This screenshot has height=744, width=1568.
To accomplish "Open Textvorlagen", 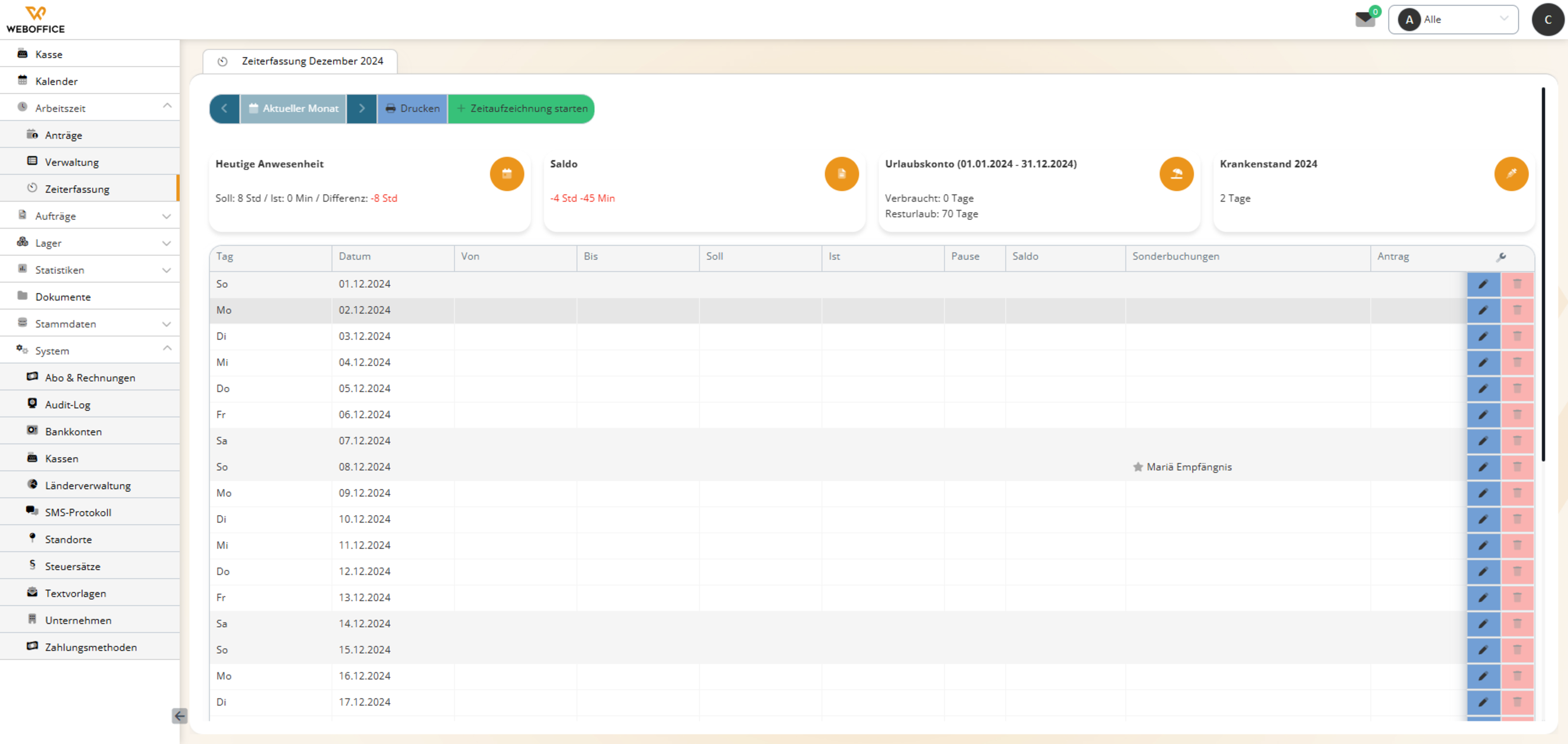I will pyautogui.click(x=90, y=593).
